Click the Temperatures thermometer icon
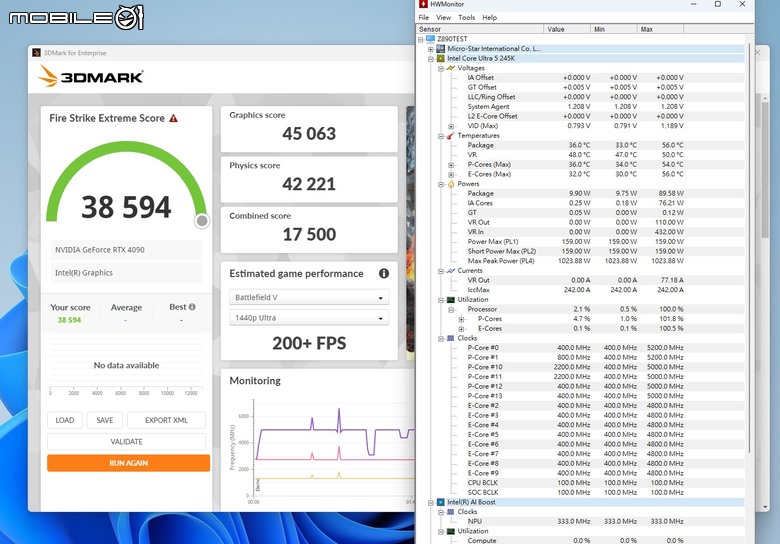 451,136
